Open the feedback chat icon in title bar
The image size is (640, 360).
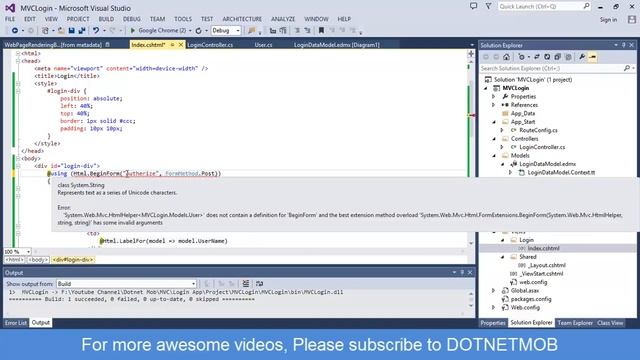(x=473, y=6)
